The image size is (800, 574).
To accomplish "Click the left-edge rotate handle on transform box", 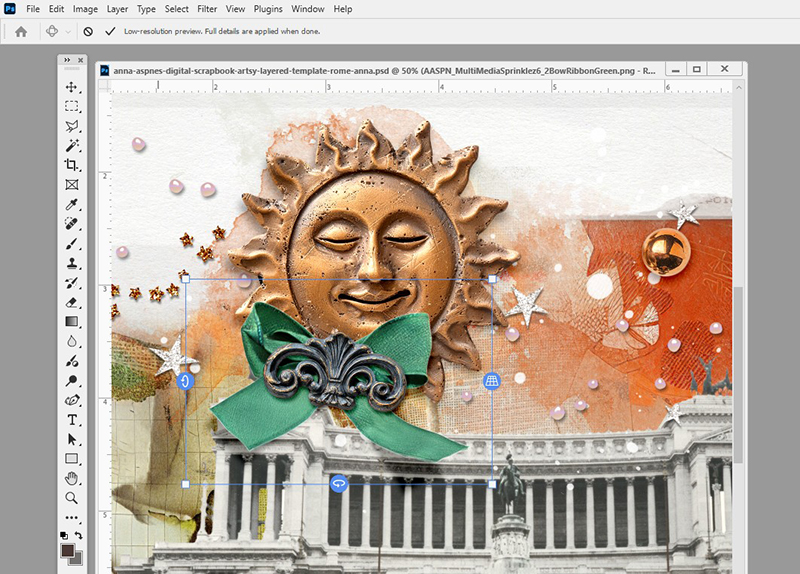I will click(x=185, y=381).
